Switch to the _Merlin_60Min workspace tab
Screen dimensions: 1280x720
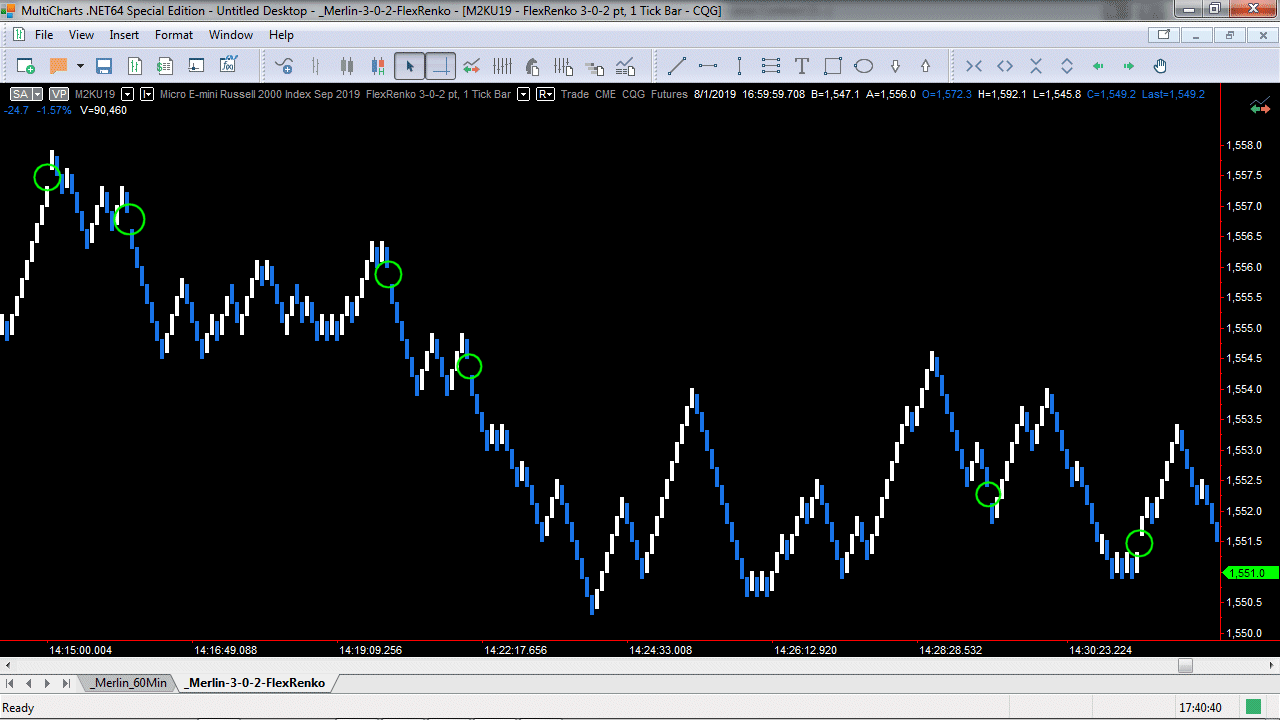[128, 683]
